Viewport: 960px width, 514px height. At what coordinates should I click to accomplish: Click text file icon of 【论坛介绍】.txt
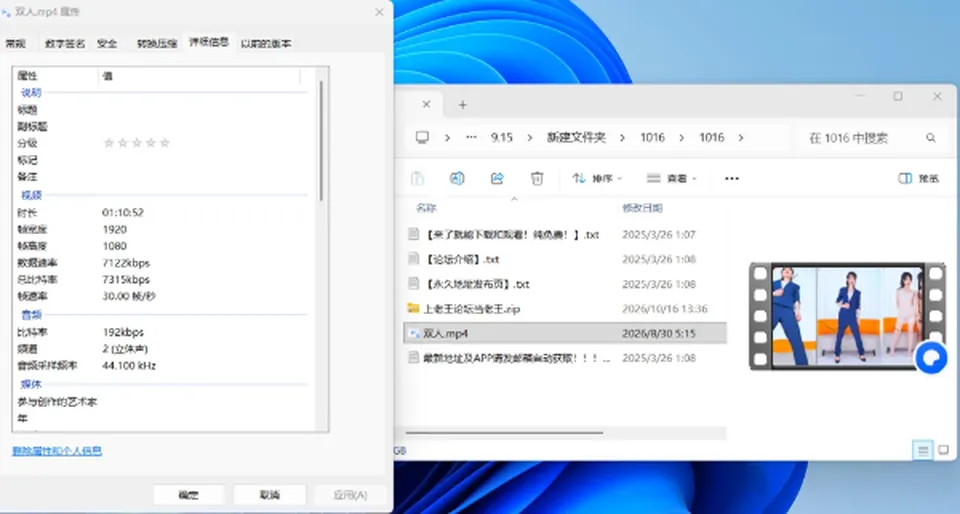click(414, 259)
